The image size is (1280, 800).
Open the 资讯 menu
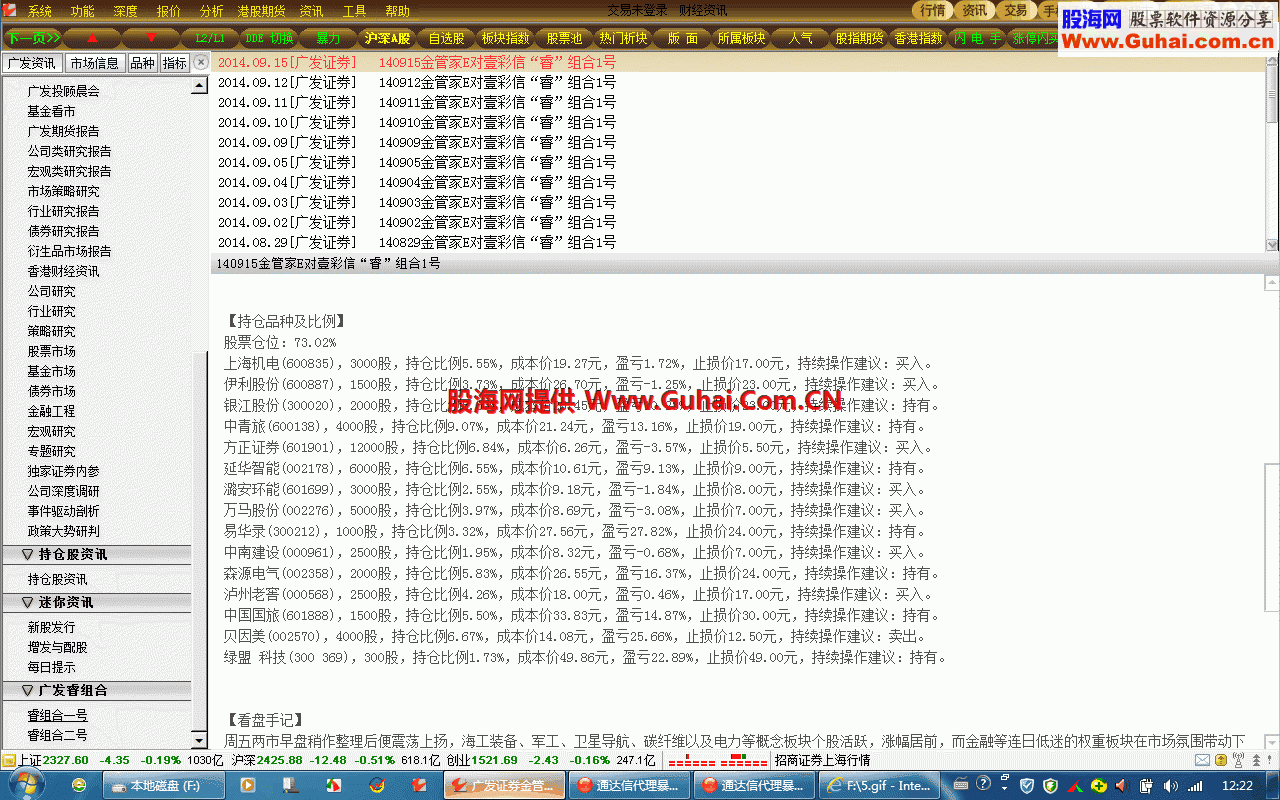click(311, 12)
